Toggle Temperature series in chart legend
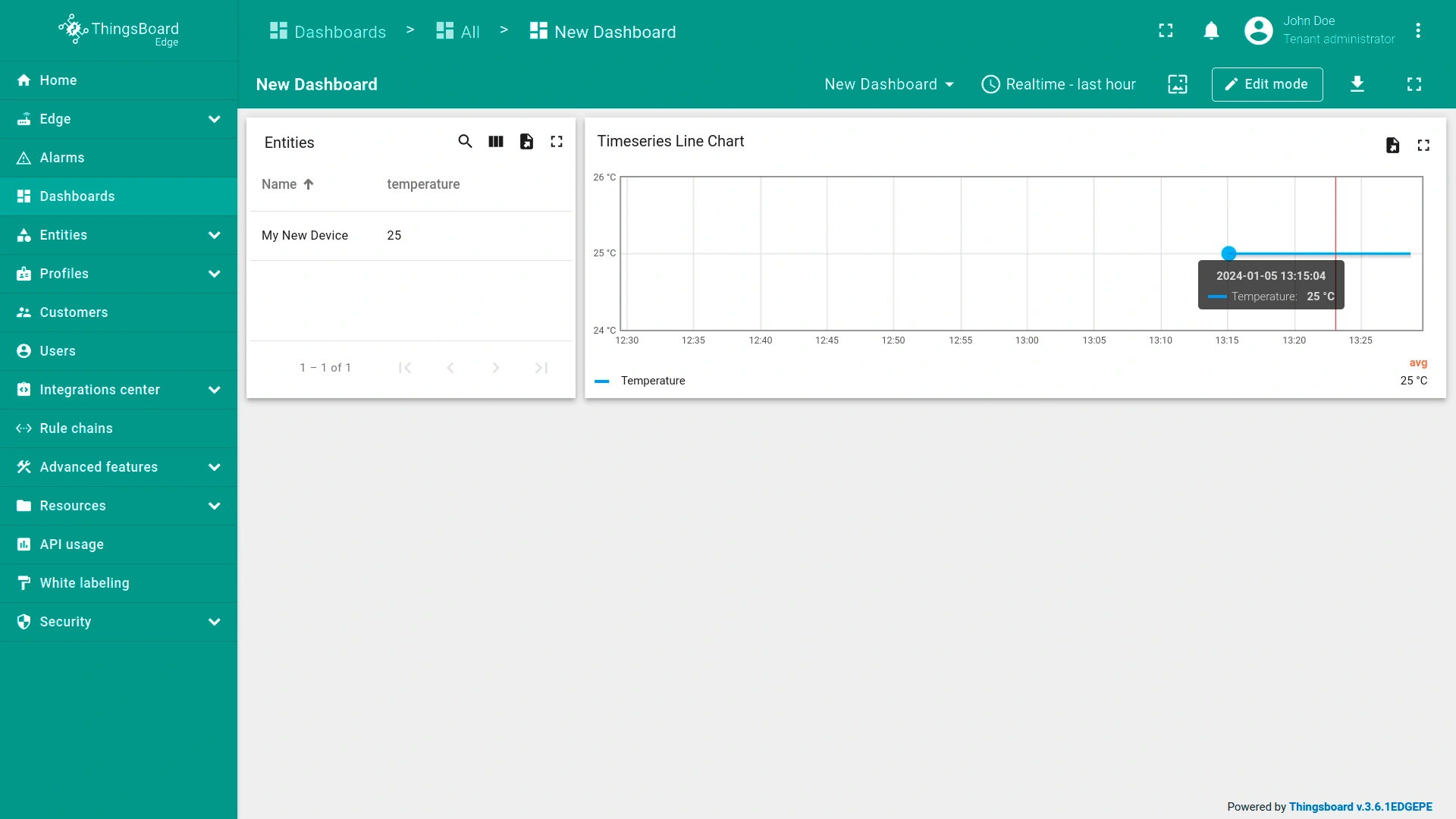Image resolution: width=1456 pixels, height=819 pixels. tap(652, 381)
